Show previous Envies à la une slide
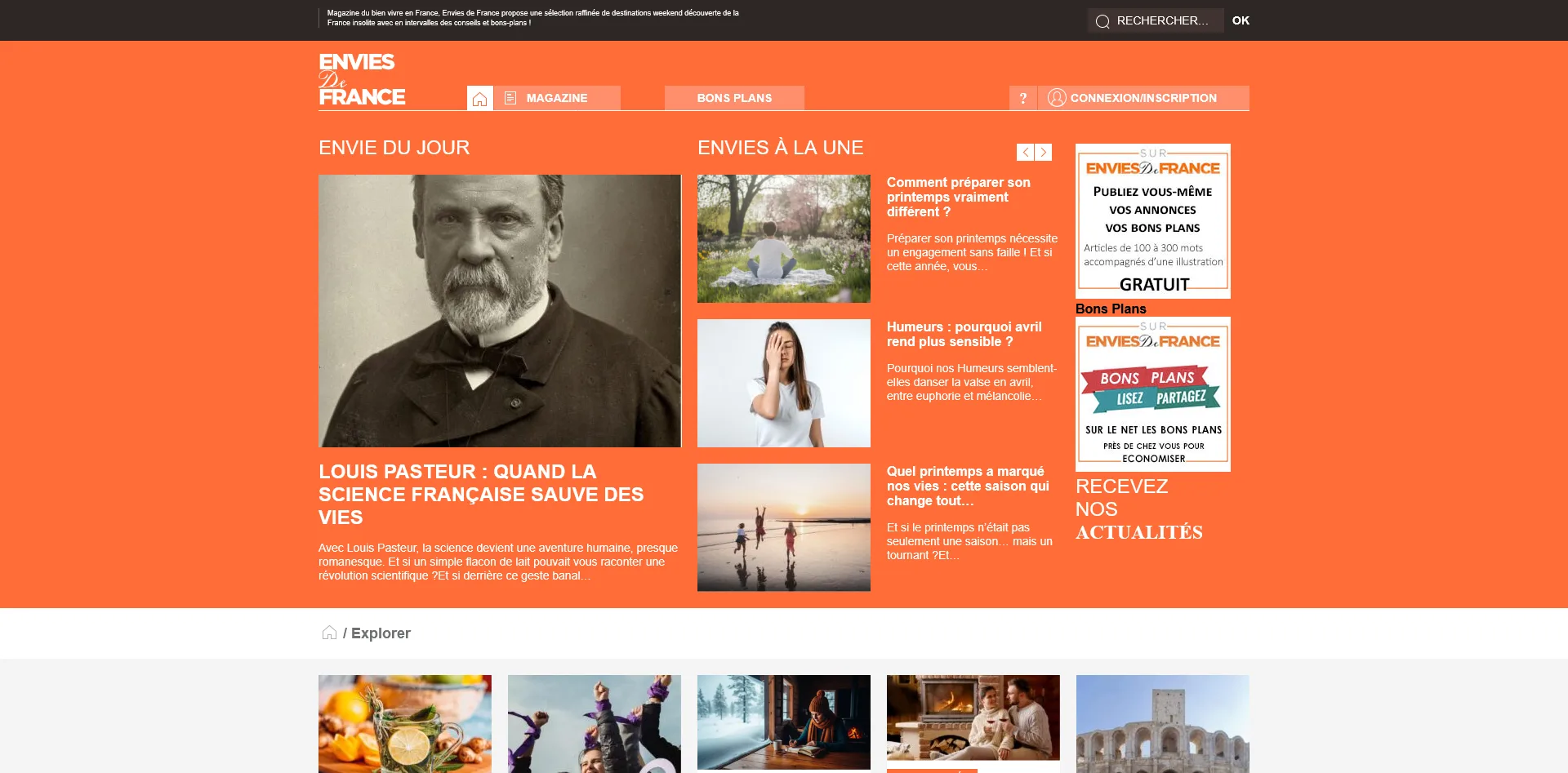 1026,153
